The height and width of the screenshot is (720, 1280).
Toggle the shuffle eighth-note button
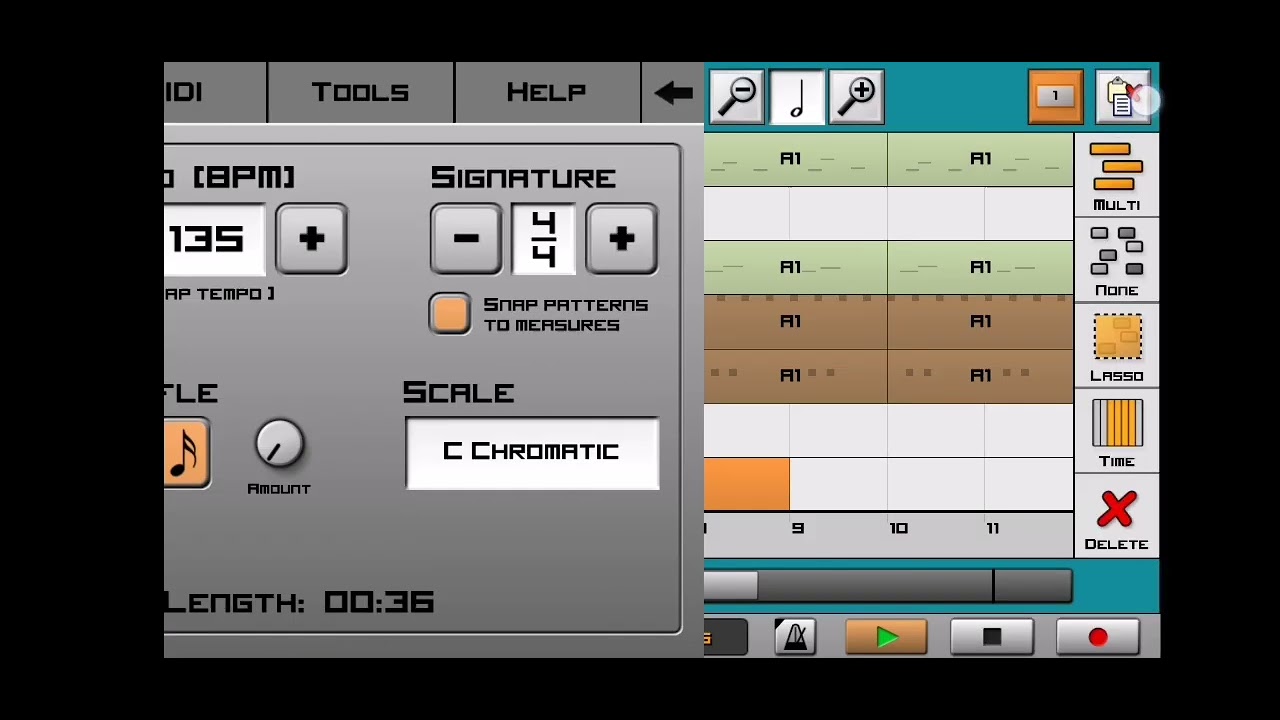pyautogui.click(x=187, y=453)
